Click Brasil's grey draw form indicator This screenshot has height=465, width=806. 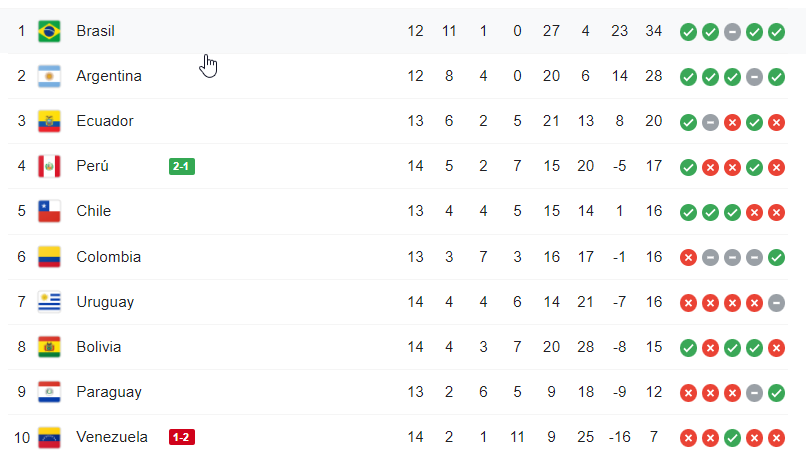[x=732, y=31]
